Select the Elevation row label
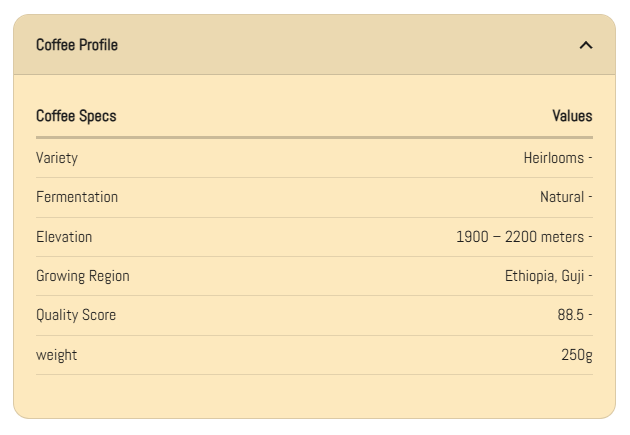 (x=64, y=237)
